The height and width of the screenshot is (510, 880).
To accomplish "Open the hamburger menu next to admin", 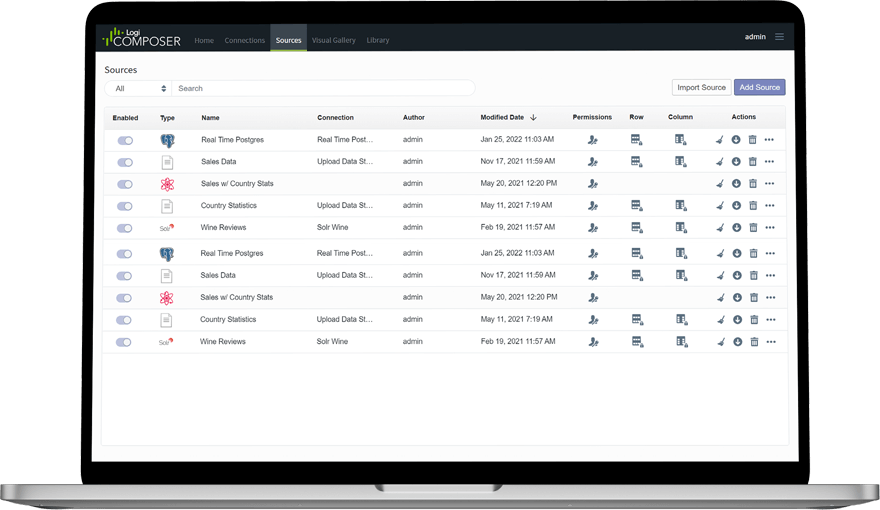I will pos(779,37).
